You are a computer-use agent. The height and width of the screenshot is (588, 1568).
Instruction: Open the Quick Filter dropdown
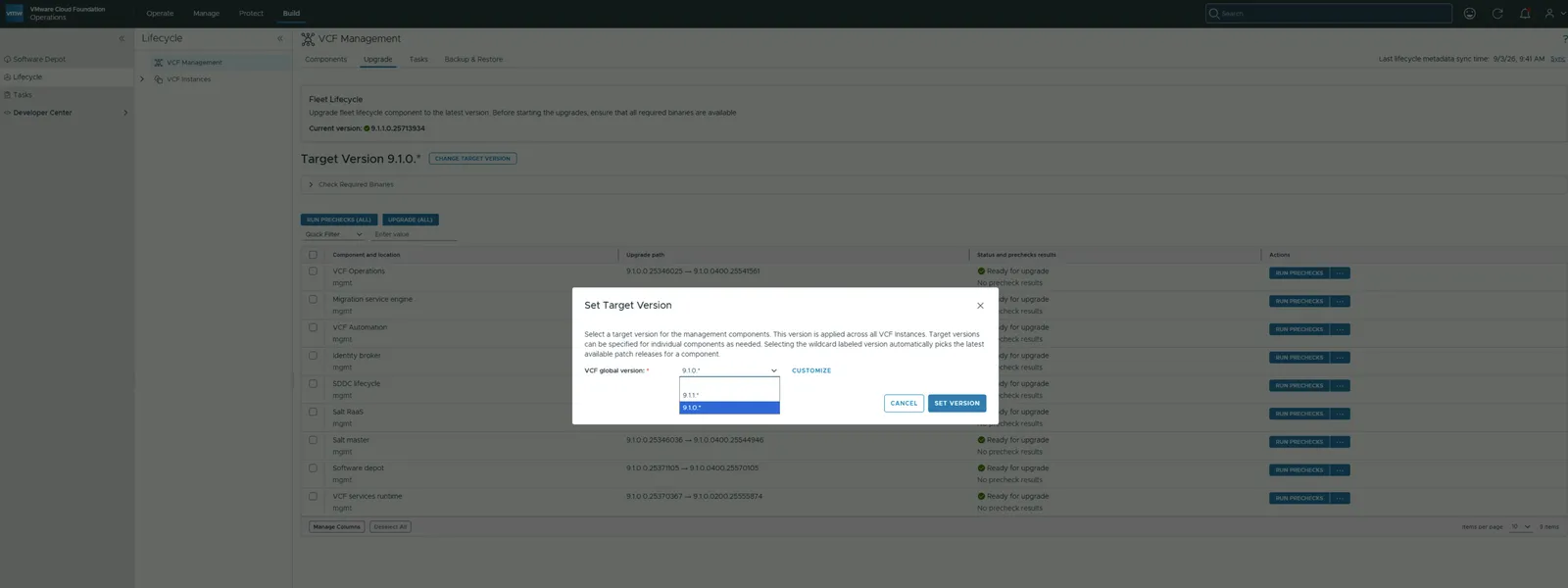point(333,234)
